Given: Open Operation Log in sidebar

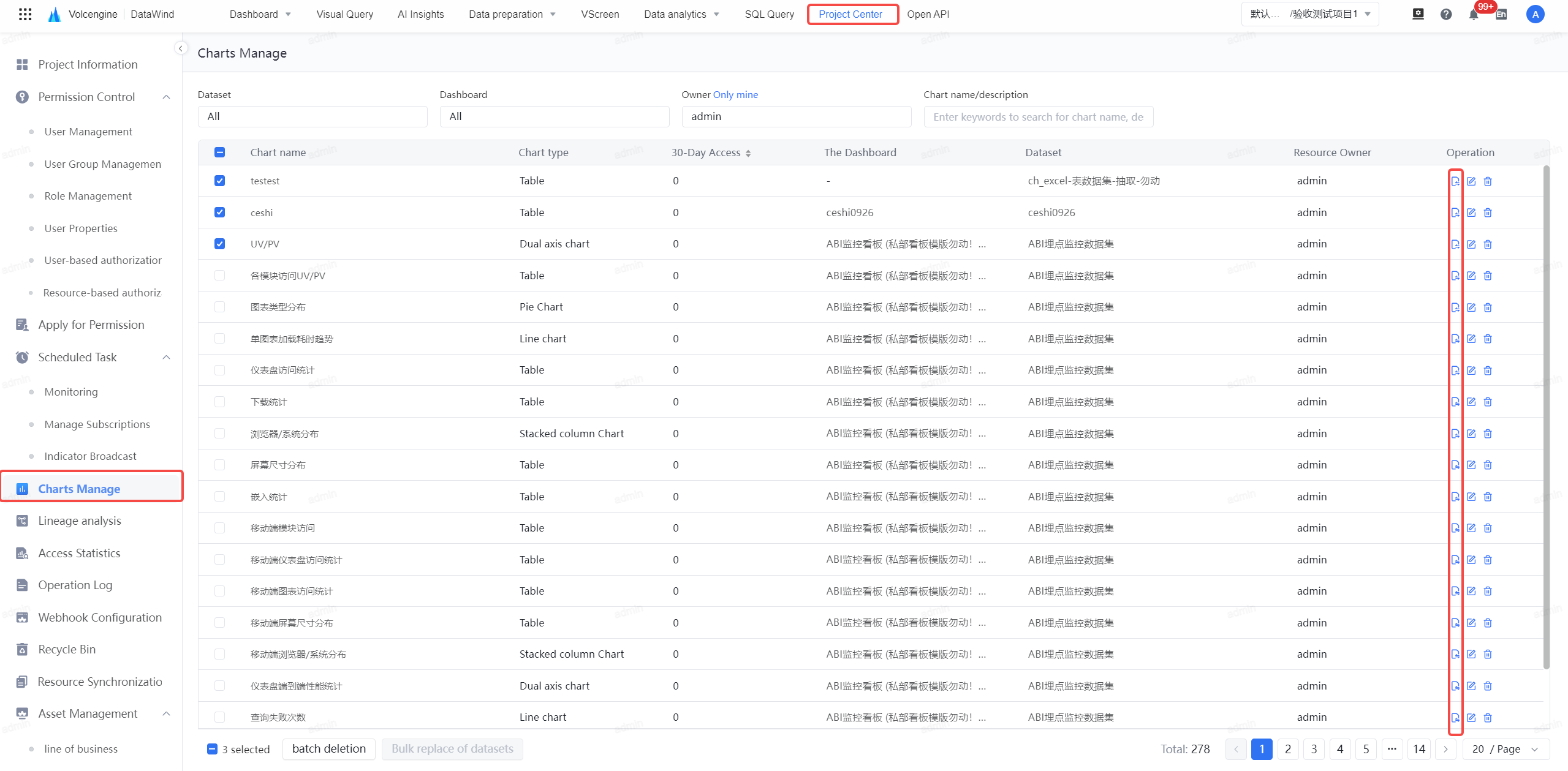Looking at the screenshot, I should click(x=75, y=585).
